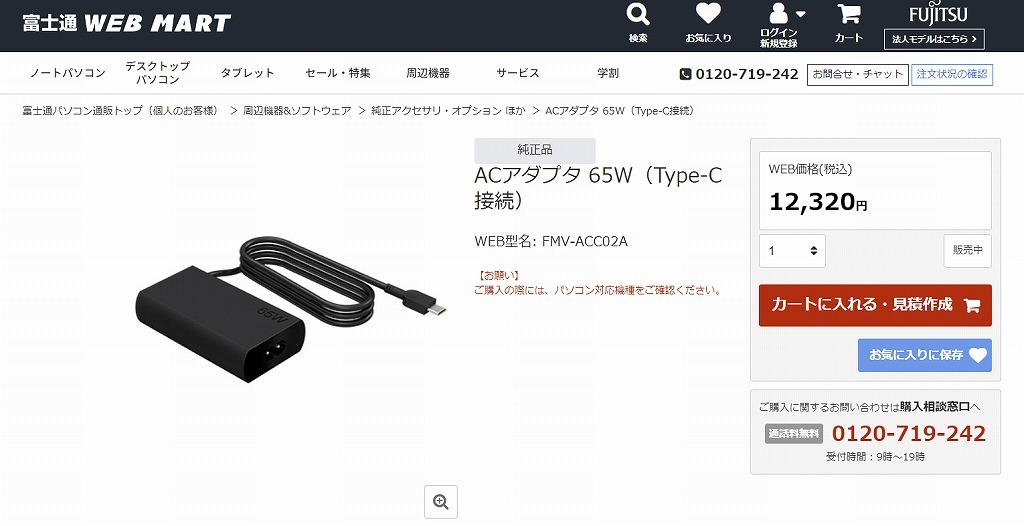Open the quantity selector dropdown
Image resolution: width=1024 pixels, height=526 pixels.
792,251
